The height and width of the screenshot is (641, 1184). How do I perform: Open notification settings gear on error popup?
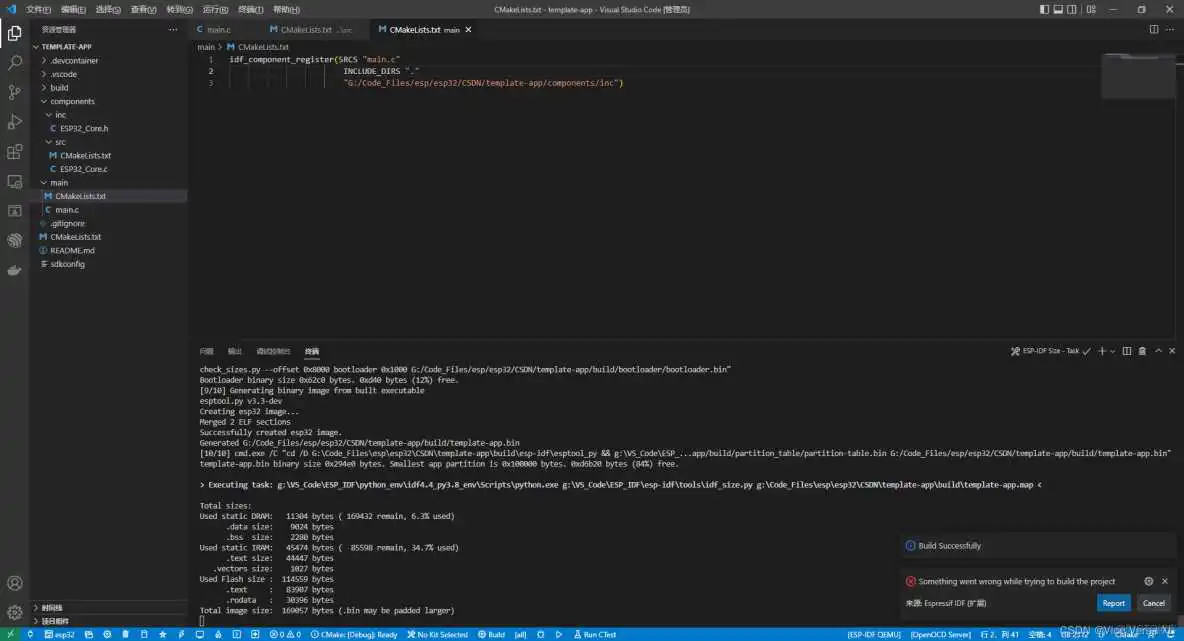tap(1148, 581)
